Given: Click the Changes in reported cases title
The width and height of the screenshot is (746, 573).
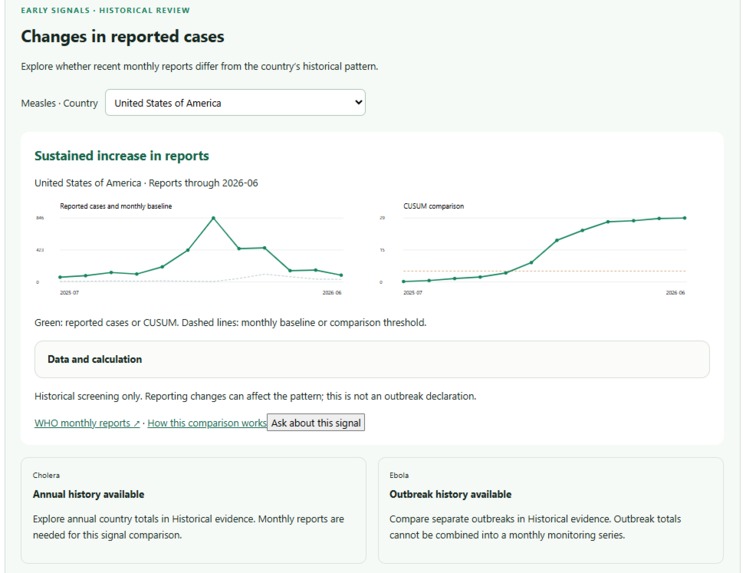Looking at the screenshot, I should point(122,37).
